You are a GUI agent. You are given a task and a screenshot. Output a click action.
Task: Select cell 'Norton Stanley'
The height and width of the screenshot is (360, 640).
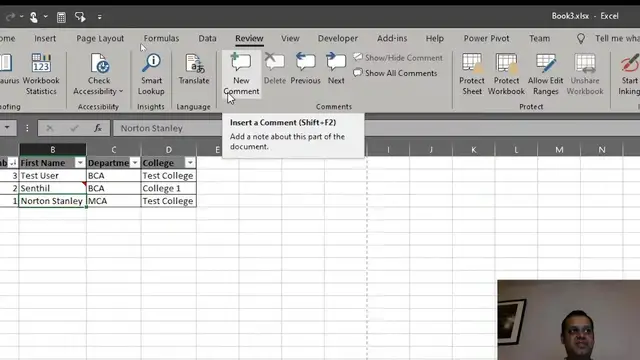tap(53, 201)
